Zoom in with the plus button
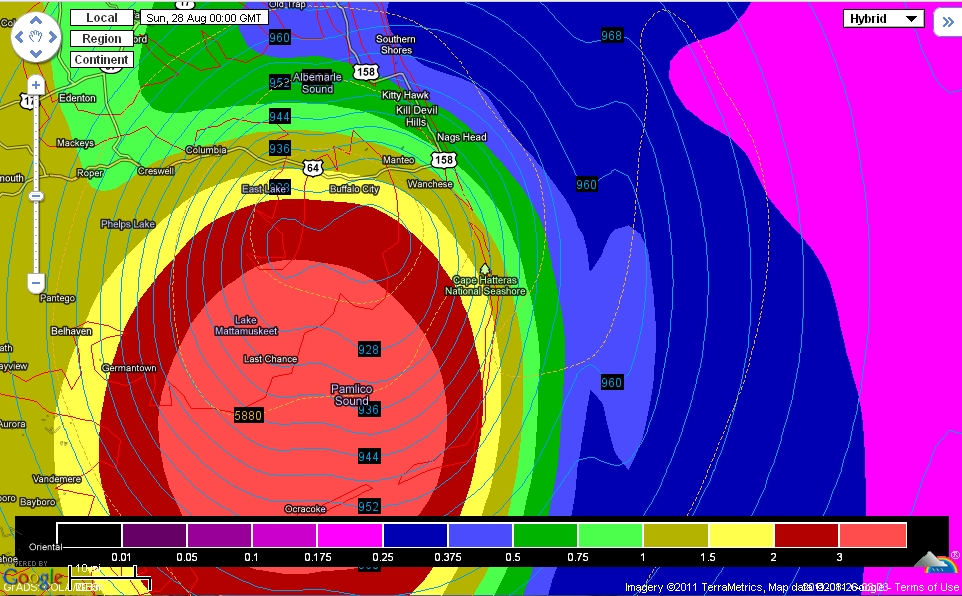 point(36,85)
